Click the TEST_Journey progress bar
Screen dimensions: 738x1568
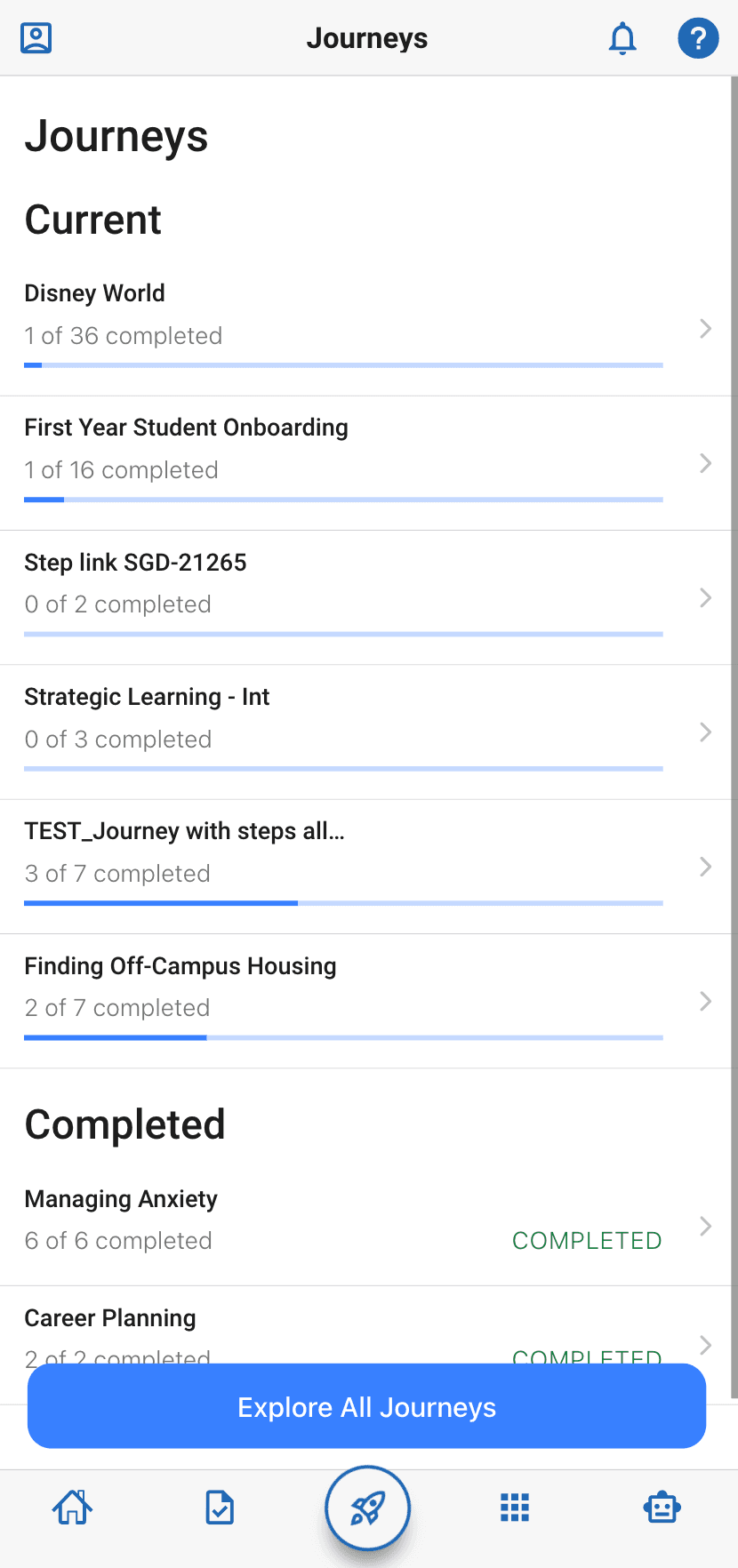343,903
